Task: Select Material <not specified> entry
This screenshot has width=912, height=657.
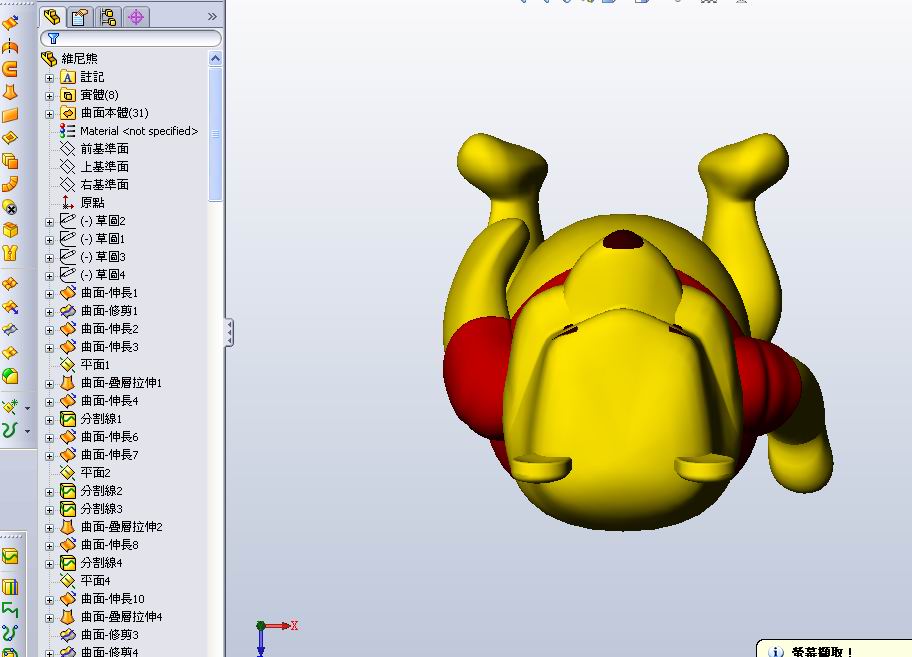Action: click(x=129, y=131)
